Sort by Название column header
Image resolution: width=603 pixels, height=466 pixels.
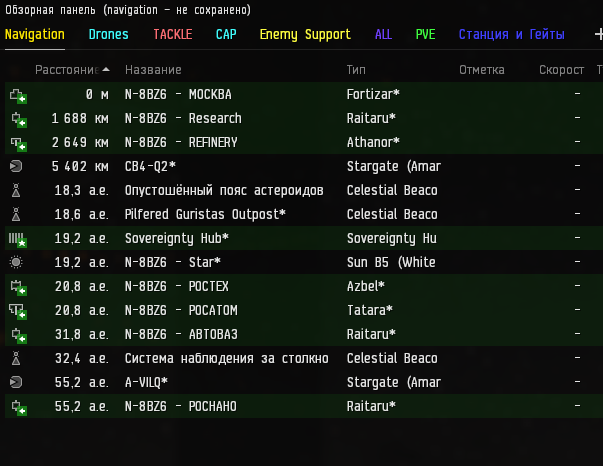point(153,70)
